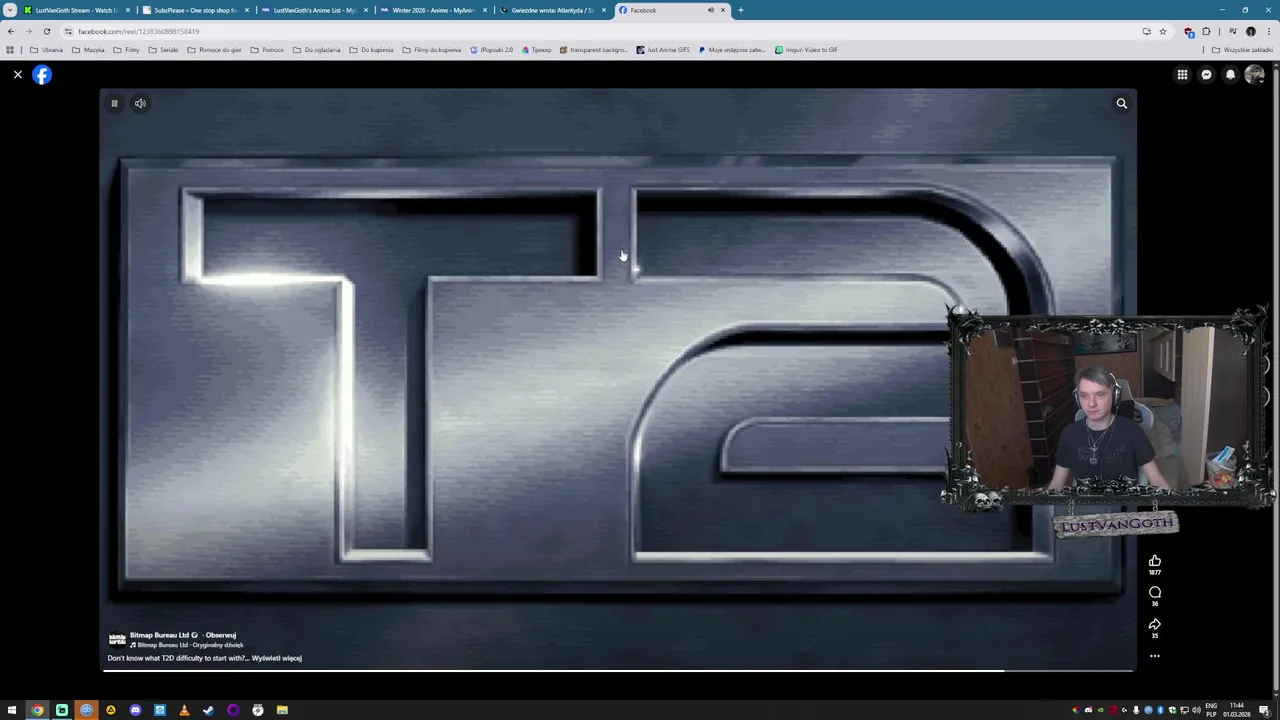
Task: Open the red shield extension icon
Action: point(1189,31)
